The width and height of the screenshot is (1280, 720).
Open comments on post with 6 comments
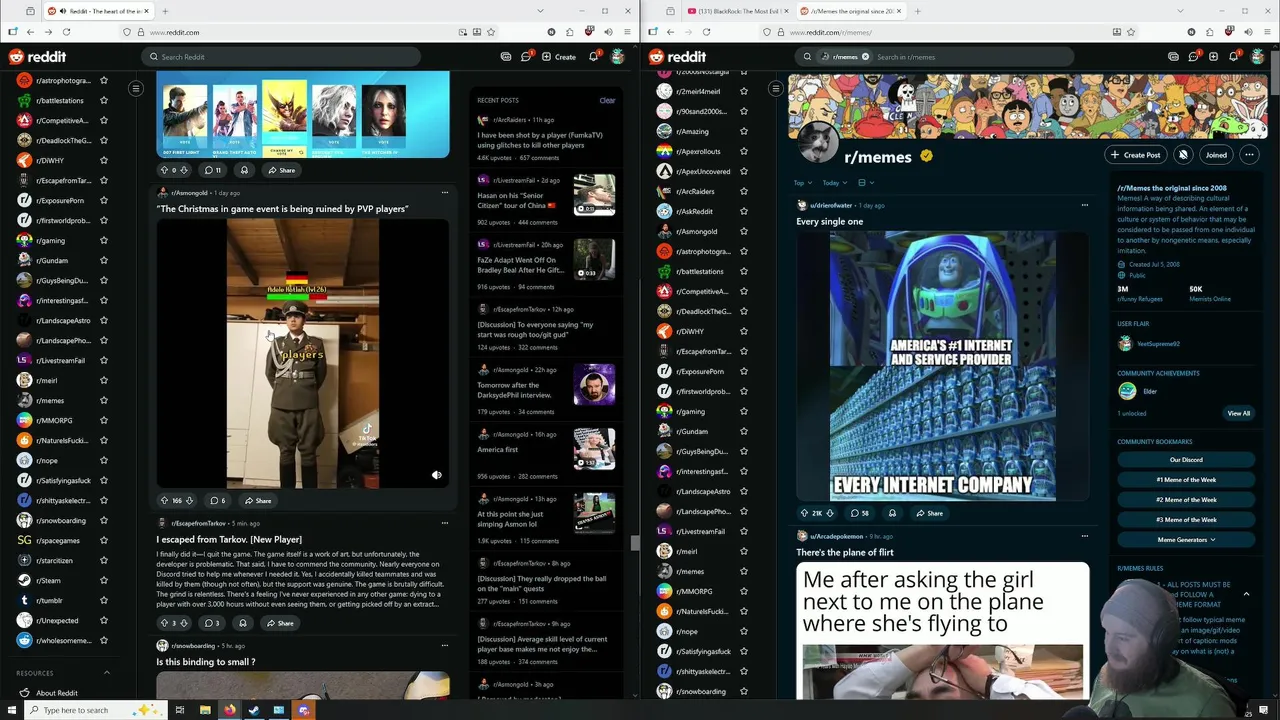point(217,500)
